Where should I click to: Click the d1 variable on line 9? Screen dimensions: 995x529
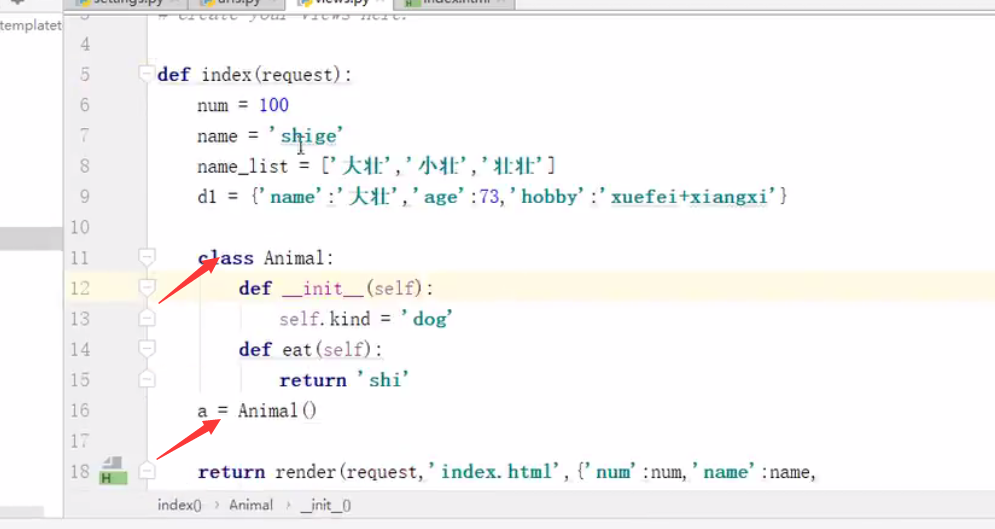click(x=207, y=197)
